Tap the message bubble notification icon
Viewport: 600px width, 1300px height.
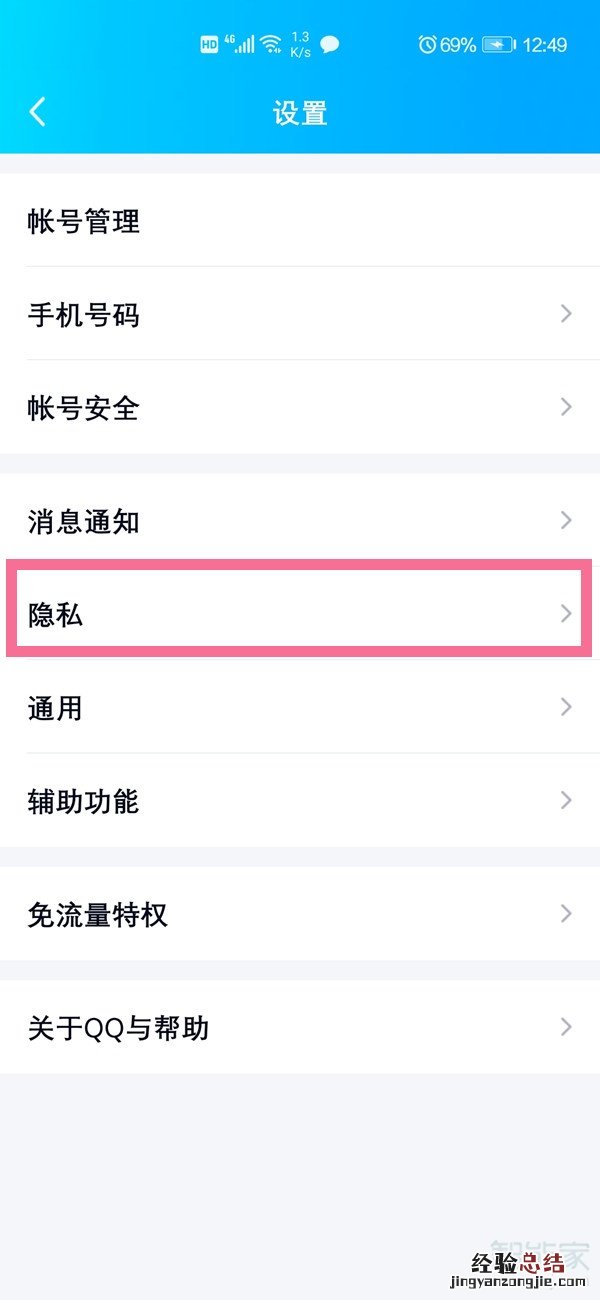click(330, 45)
